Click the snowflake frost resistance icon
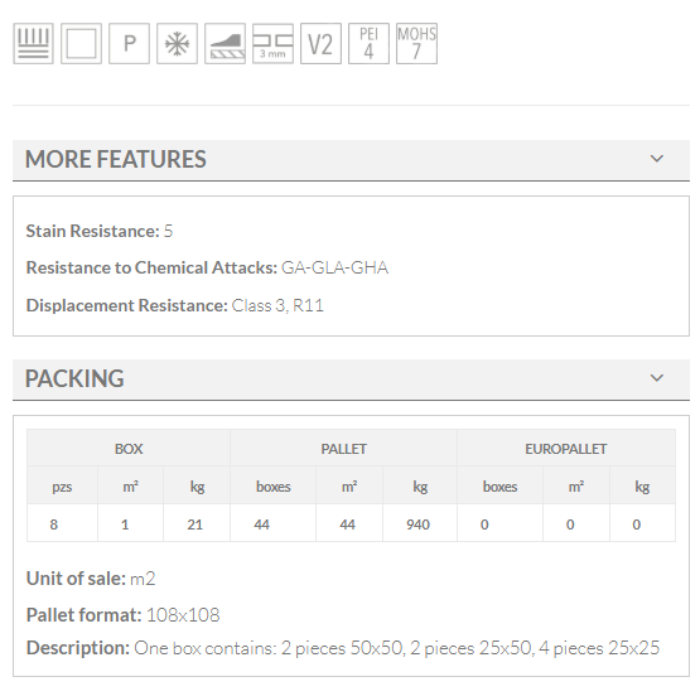Image resolution: width=700 pixels, height=700 pixels. [177, 44]
